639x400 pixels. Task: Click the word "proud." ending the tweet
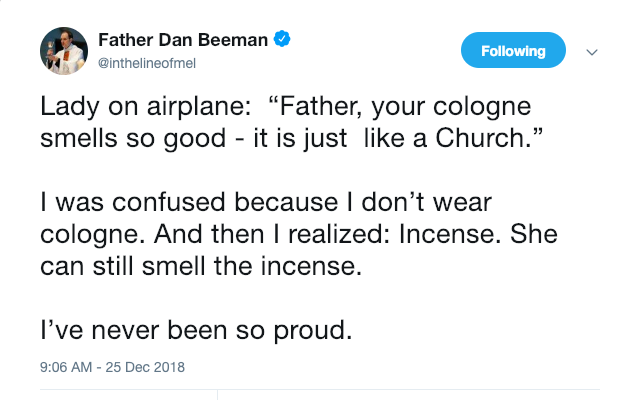pos(313,331)
